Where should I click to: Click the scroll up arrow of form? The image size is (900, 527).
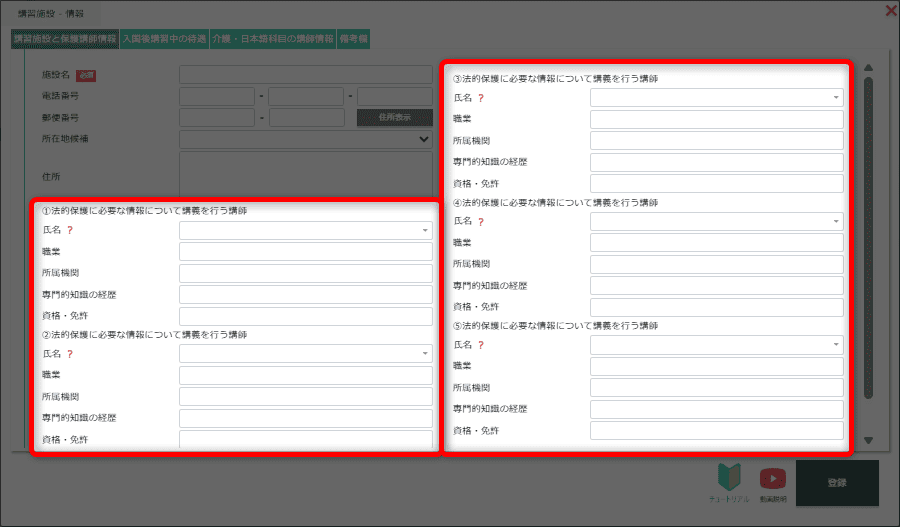coord(868,68)
